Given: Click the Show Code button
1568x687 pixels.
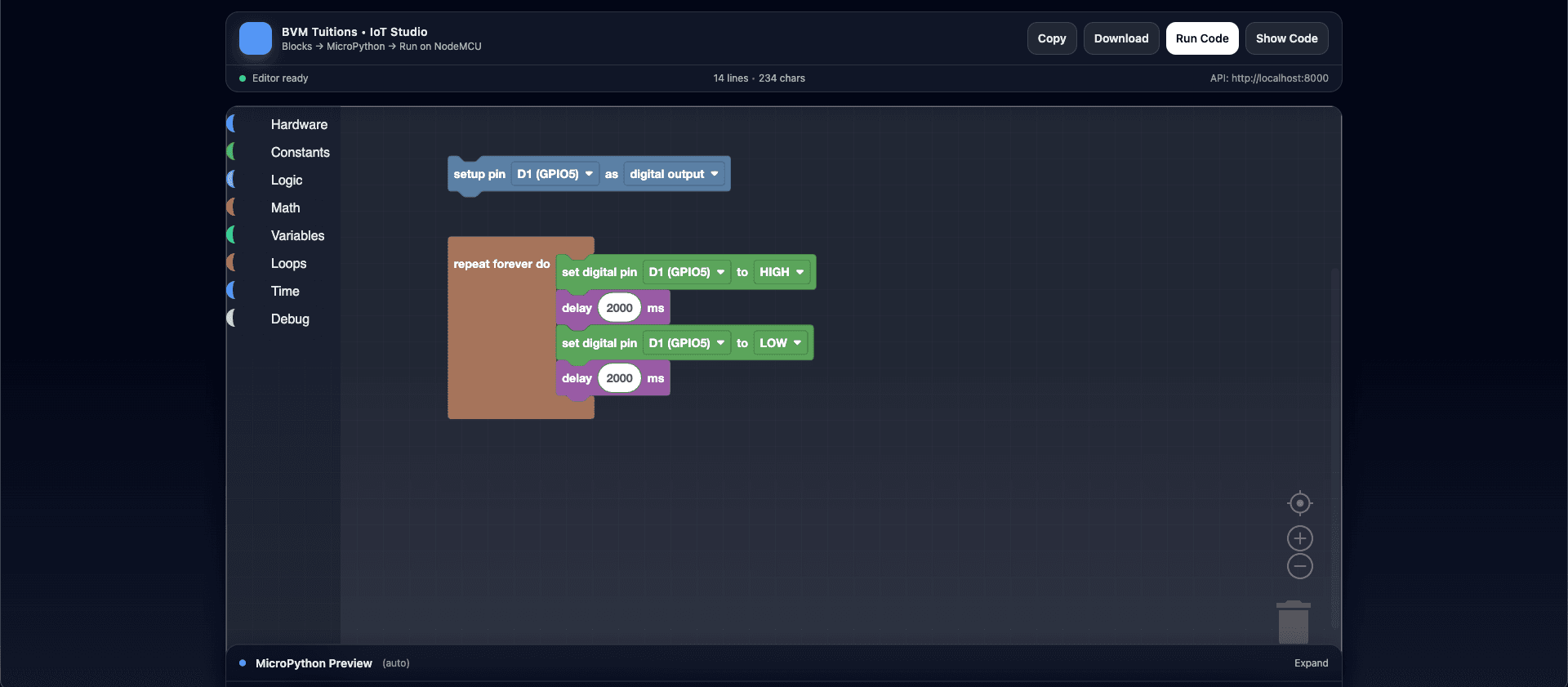Looking at the screenshot, I should point(1286,38).
